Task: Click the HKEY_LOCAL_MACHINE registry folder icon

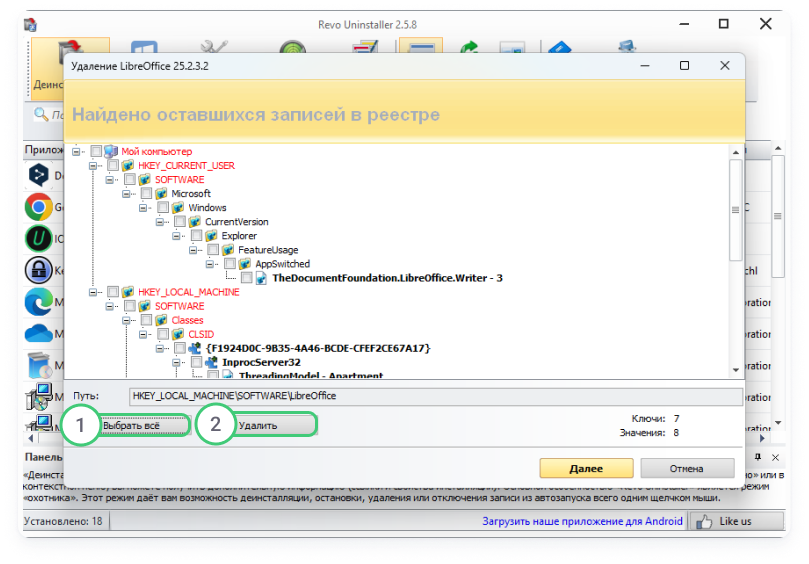Action: pyautogui.click(x=128, y=292)
